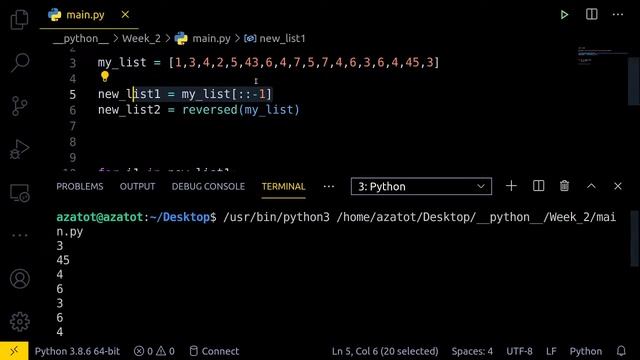This screenshot has width=640, height=360.
Task: Show more panel tabs ellipsis
Action: coord(329,187)
